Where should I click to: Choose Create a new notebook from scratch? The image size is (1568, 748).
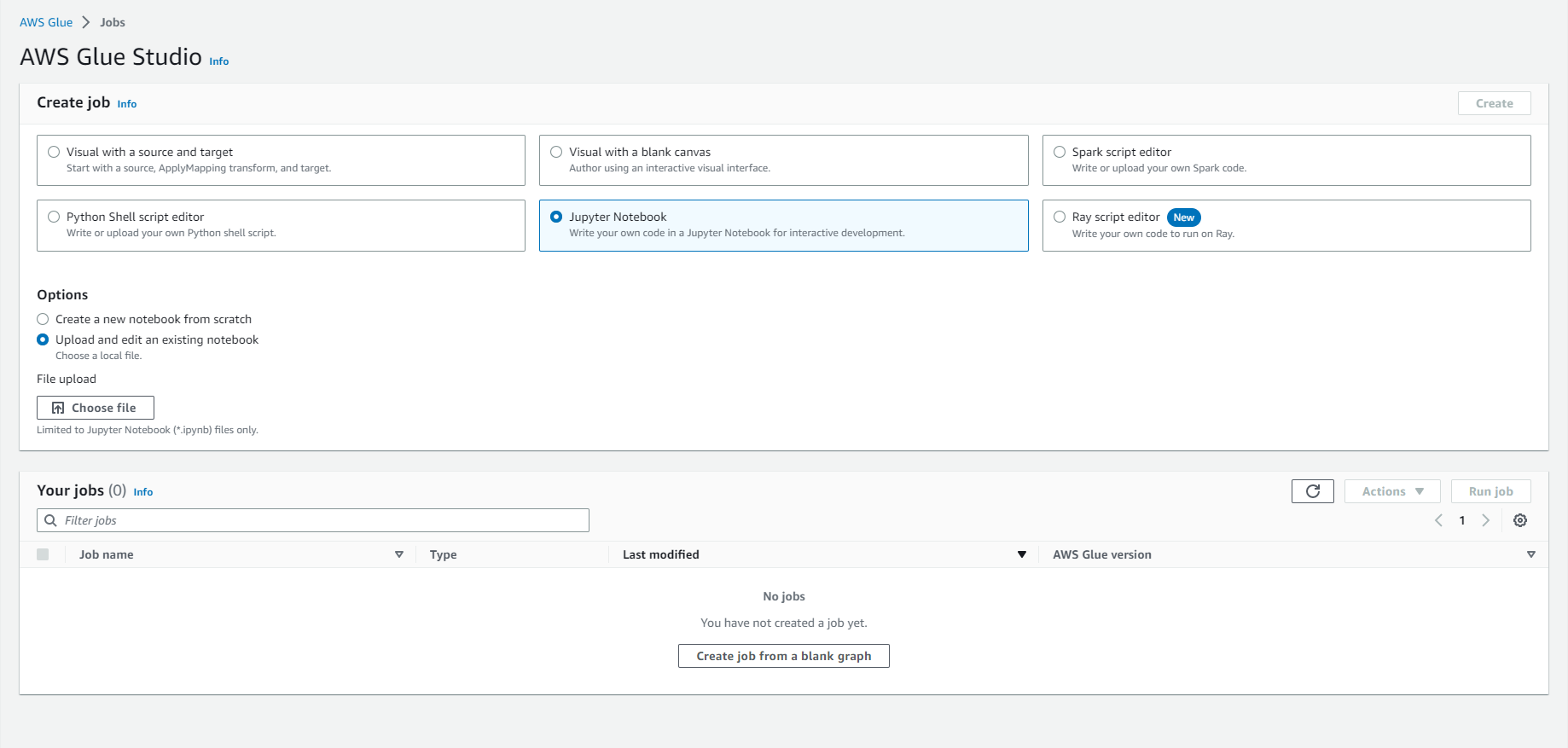coord(43,319)
